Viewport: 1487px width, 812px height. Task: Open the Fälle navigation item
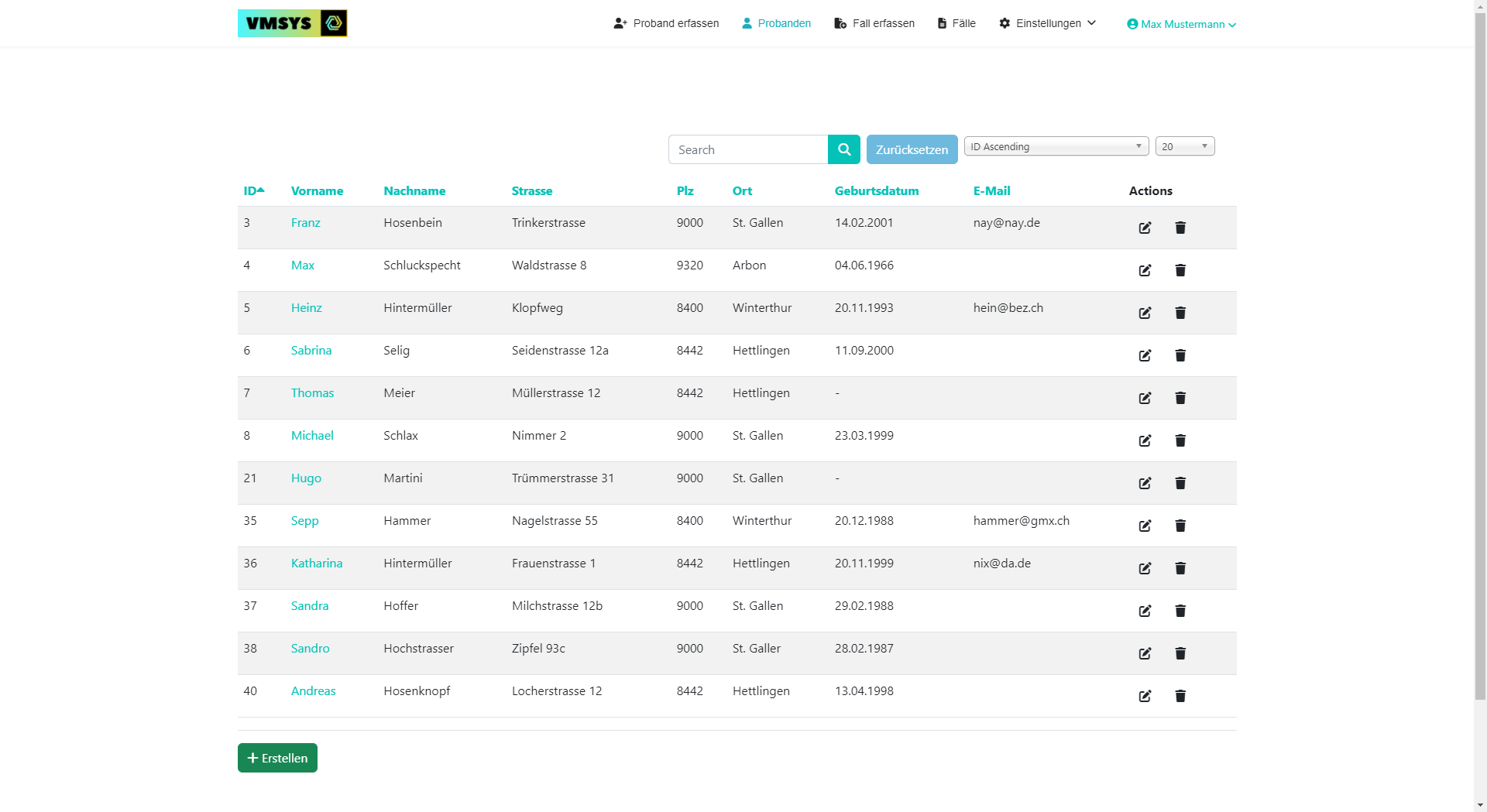tap(956, 23)
